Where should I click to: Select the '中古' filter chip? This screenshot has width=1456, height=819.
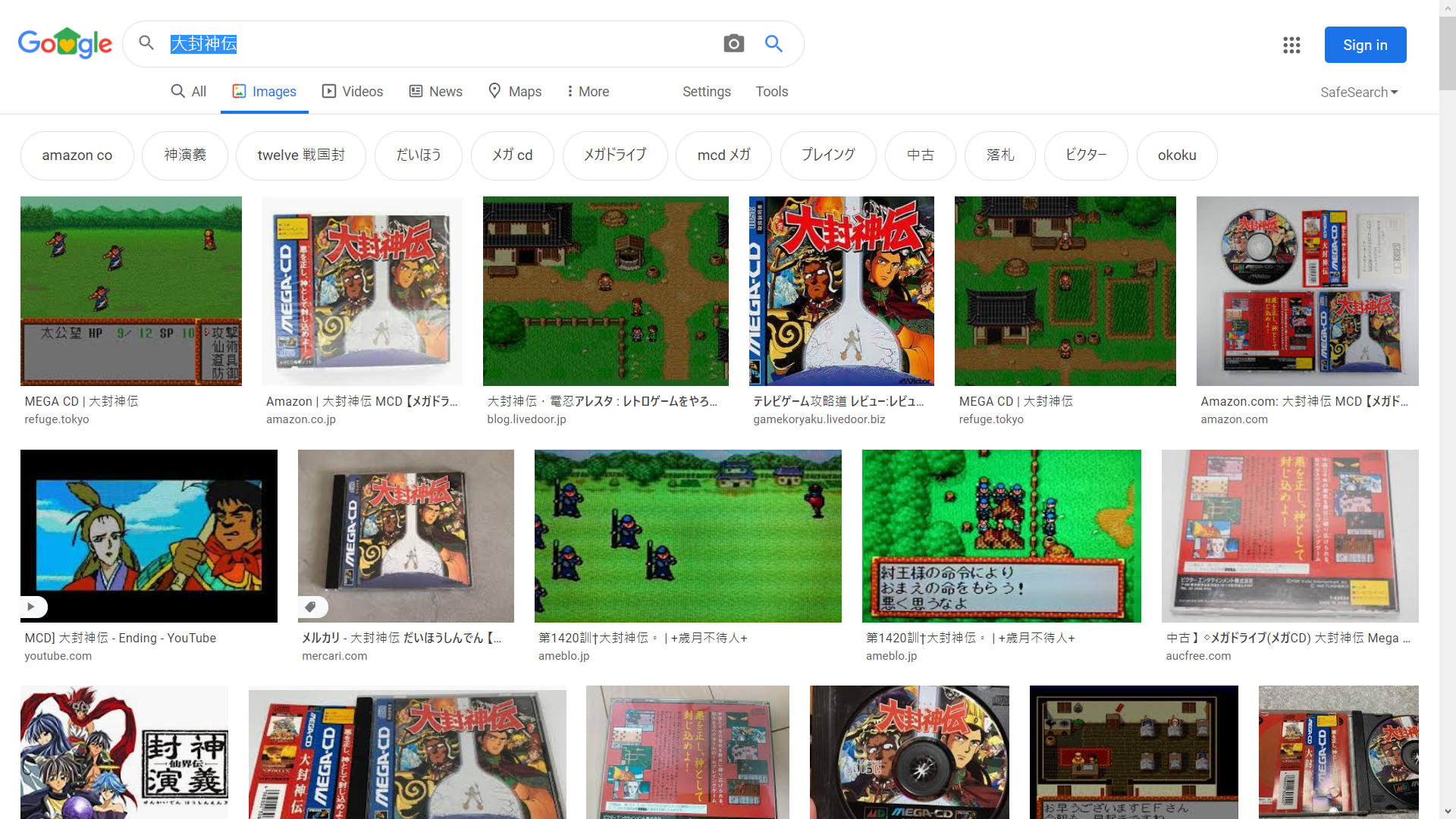(x=921, y=155)
